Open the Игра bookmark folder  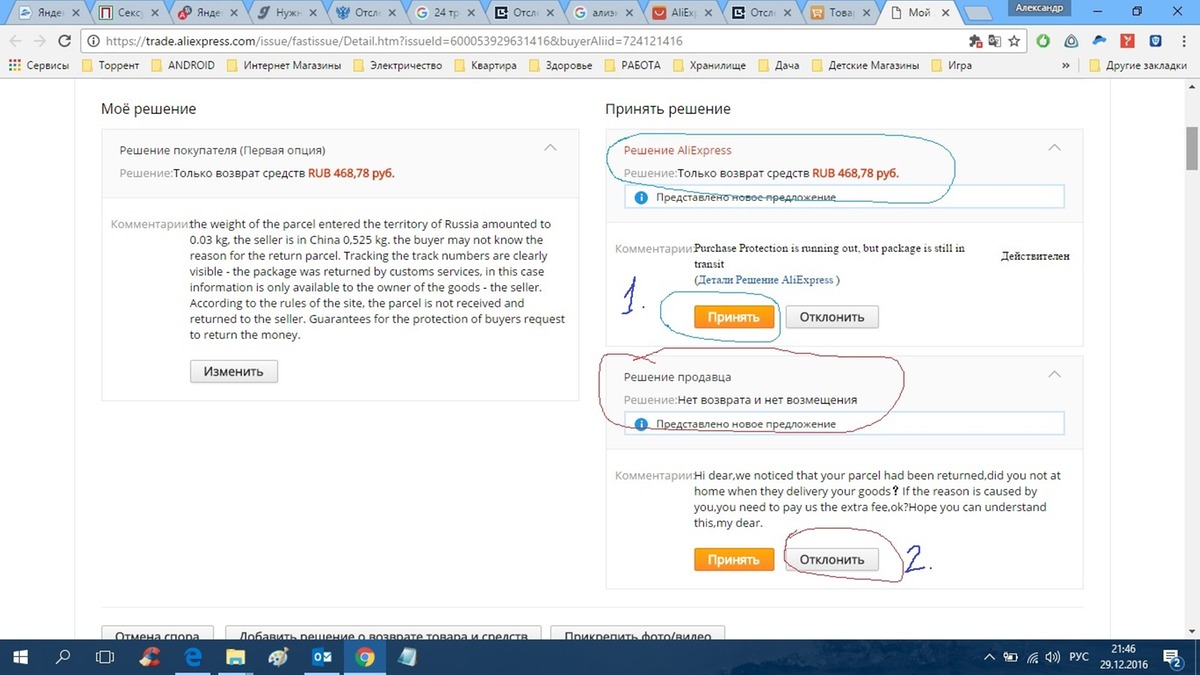(x=951, y=65)
